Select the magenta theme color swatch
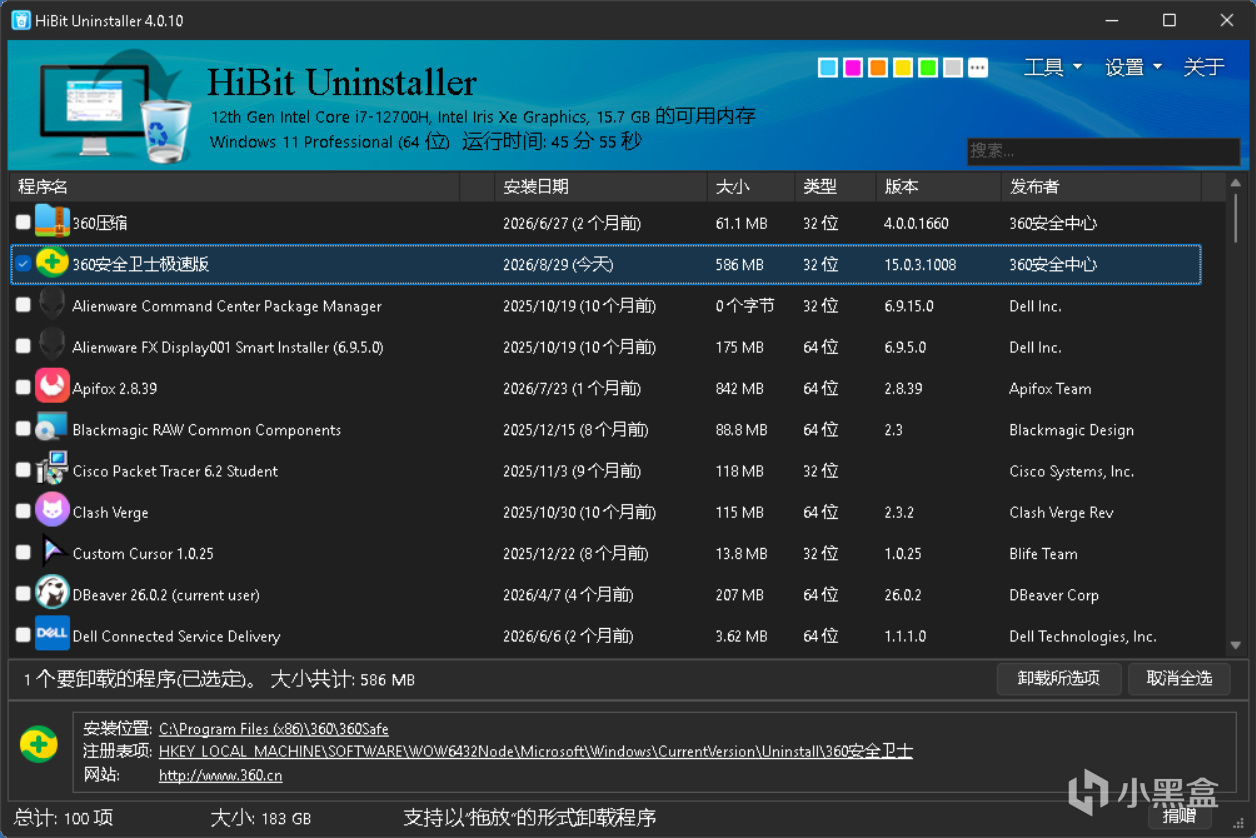 pyautogui.click(x=853, y=67)
